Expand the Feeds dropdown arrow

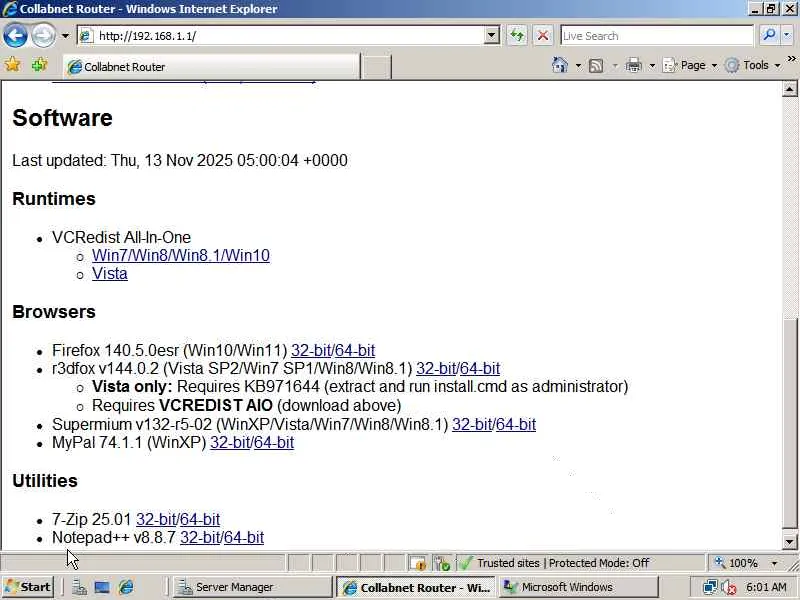coord(615,65)
